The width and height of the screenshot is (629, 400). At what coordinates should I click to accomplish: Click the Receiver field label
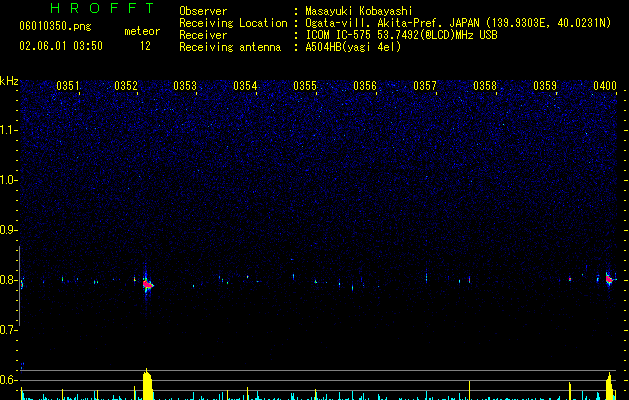coord(203,35)
